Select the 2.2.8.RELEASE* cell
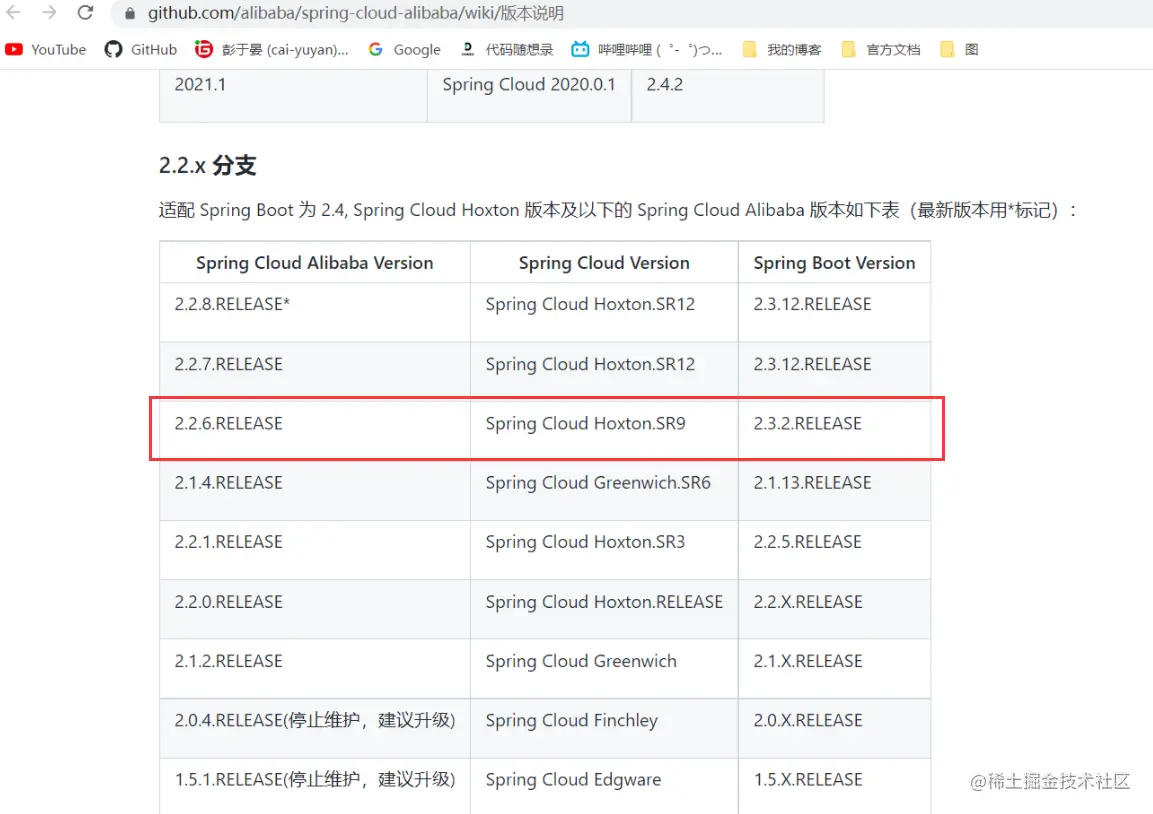The height and width of the screenshot is (814, 1153). click(315, 312)
